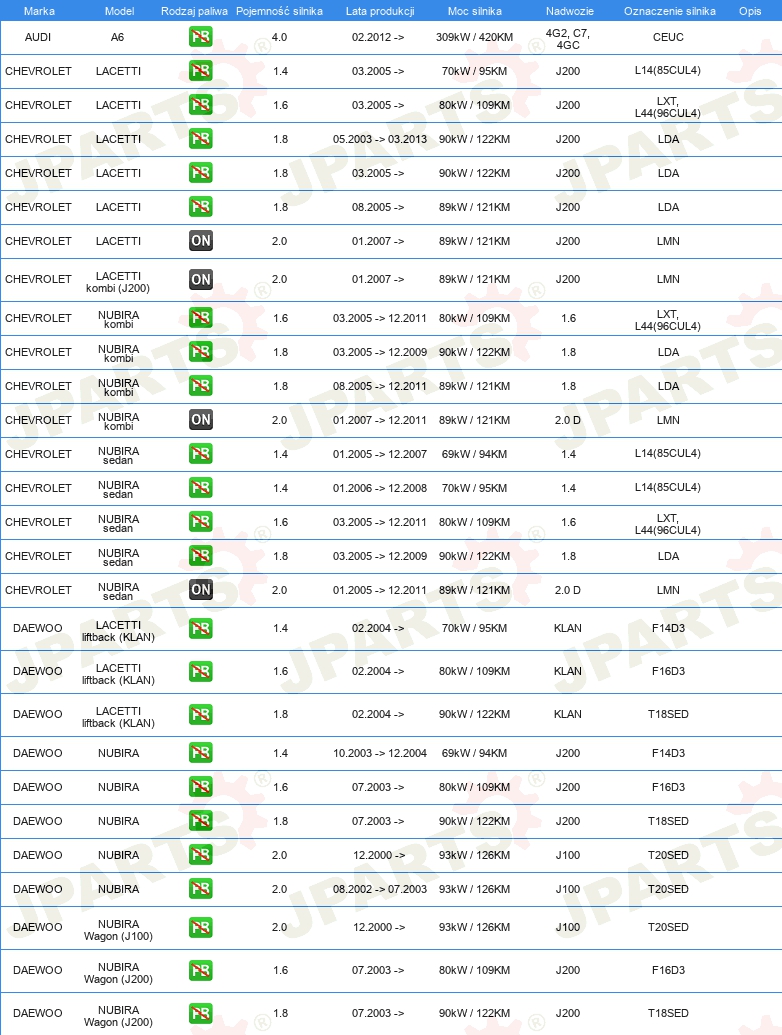The image size is (782, 1035).
Task: Click the petrol icon in Chevrolet Lacetti 1.4 row
Action: 201,71
